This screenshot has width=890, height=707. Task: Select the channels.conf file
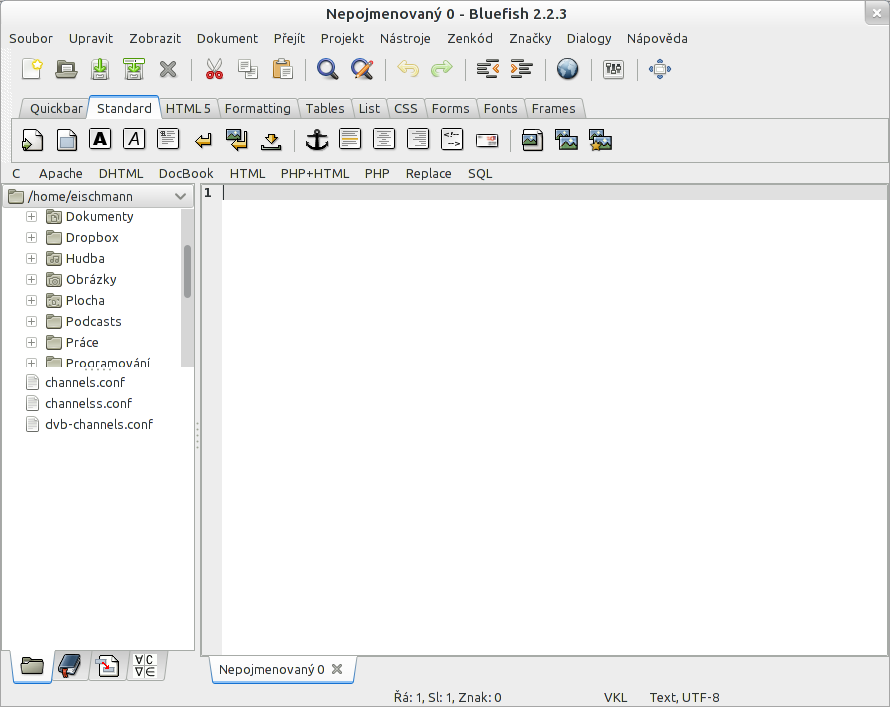click(x=84, y=382)
